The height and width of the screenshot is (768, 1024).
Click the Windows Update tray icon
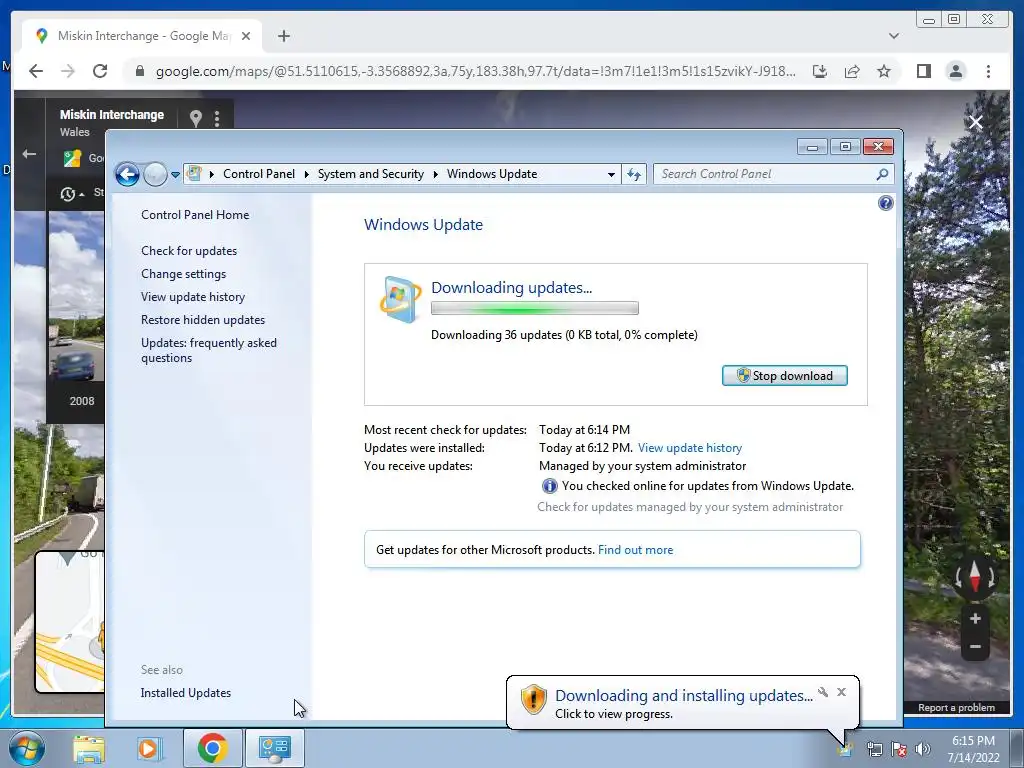(846, 749)
